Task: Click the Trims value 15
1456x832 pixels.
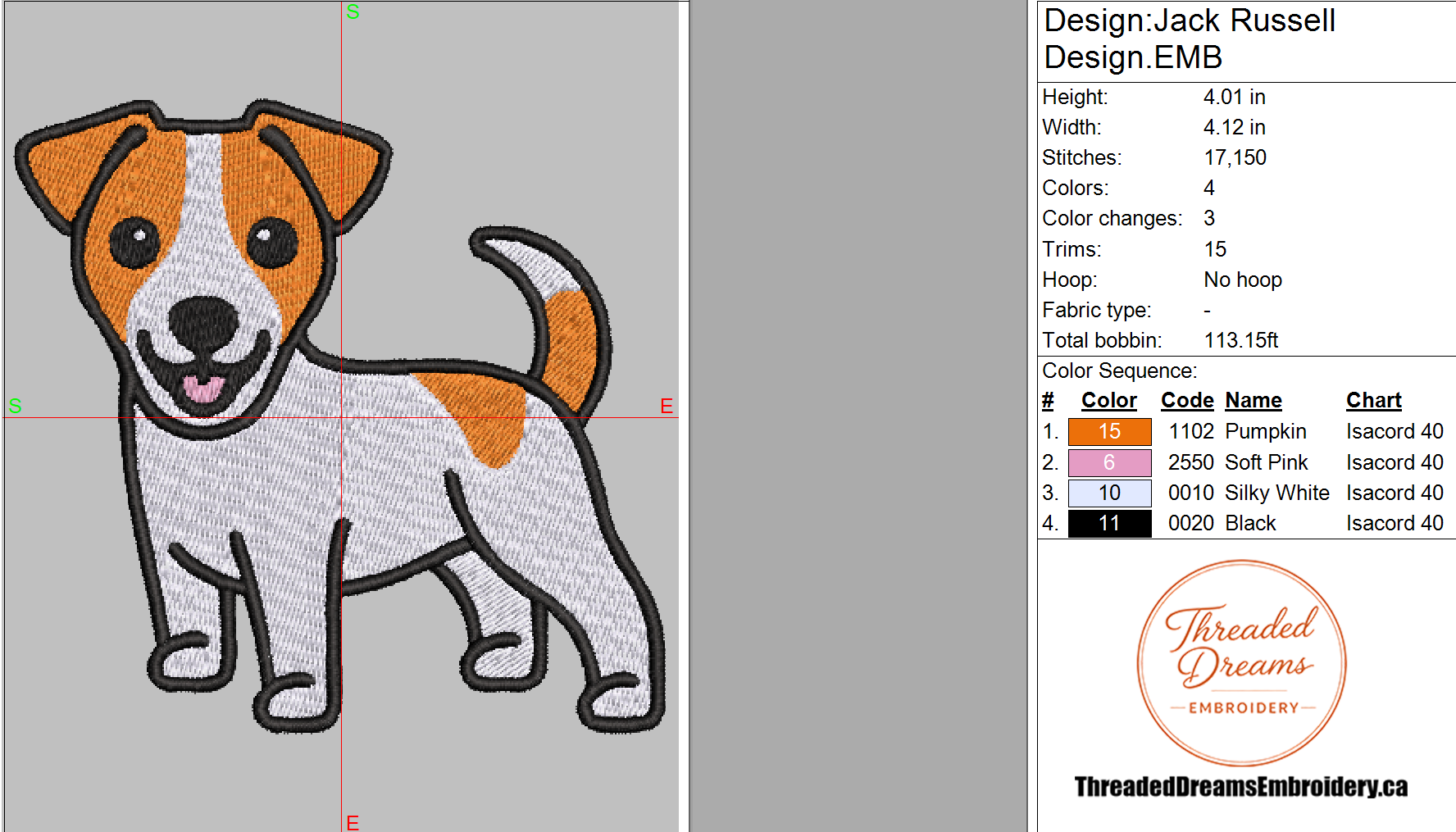Action: pos(1215,249)
